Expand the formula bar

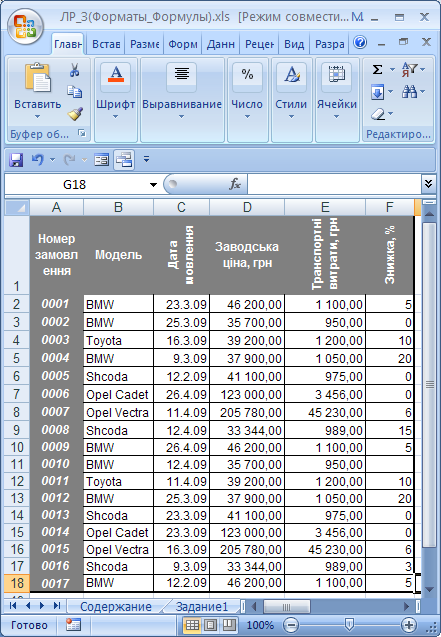(x=428, y=184)
